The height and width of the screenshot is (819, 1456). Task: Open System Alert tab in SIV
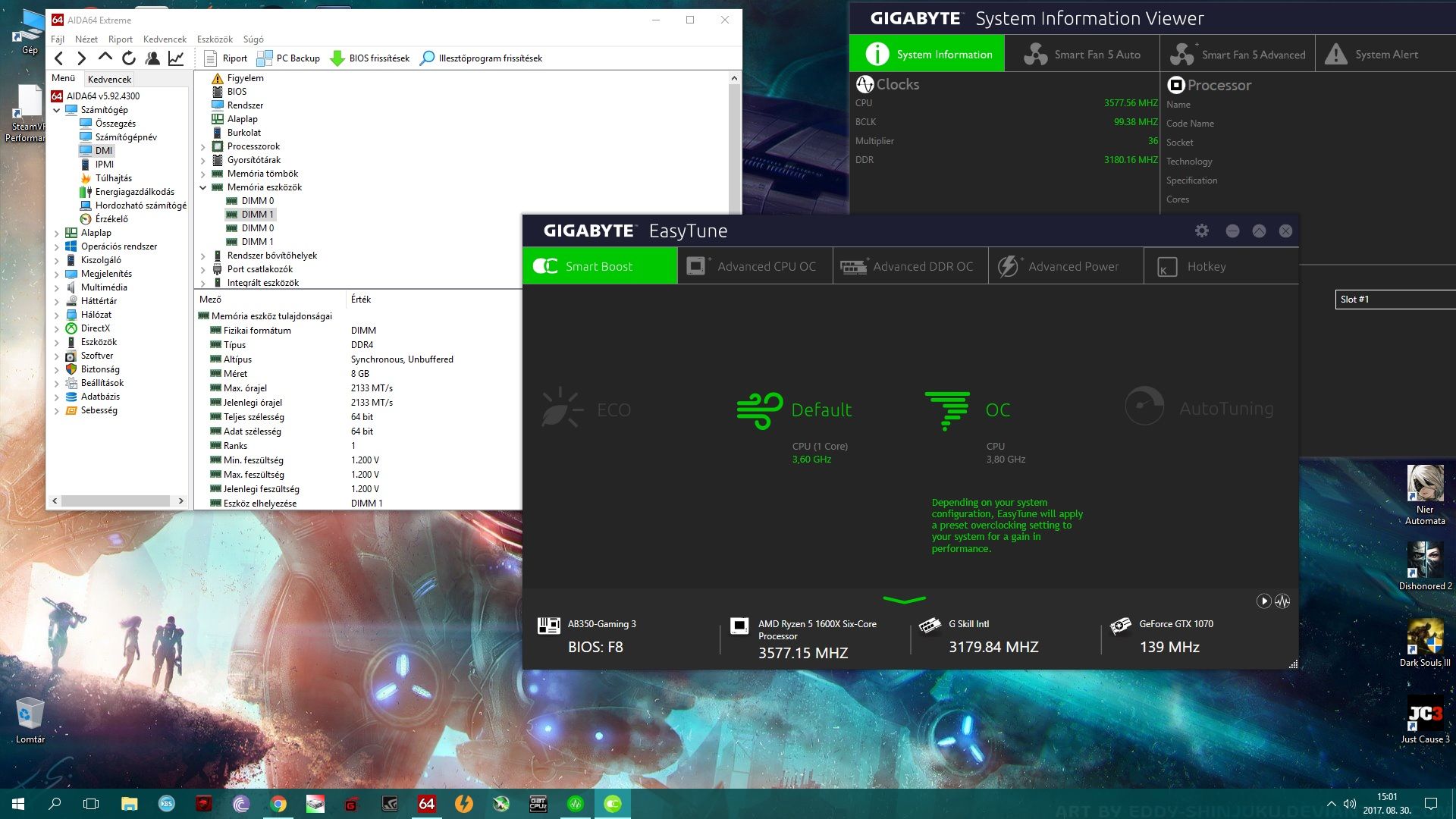click(1386, 54)
